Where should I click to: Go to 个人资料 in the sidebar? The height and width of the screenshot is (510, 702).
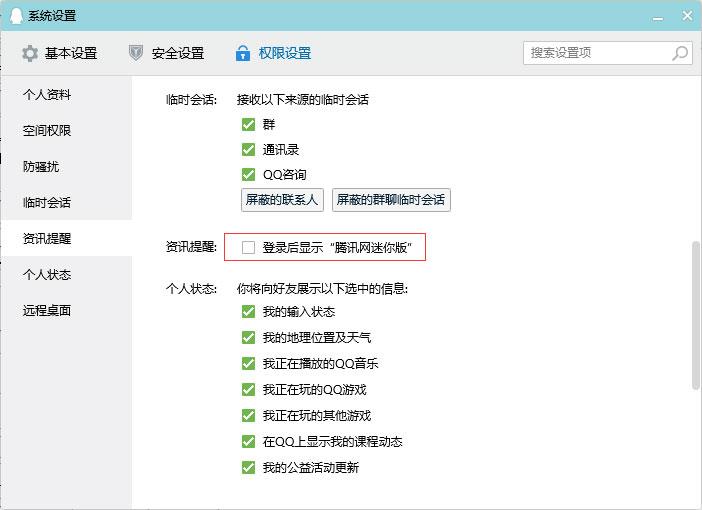click(x=66, y=94)
